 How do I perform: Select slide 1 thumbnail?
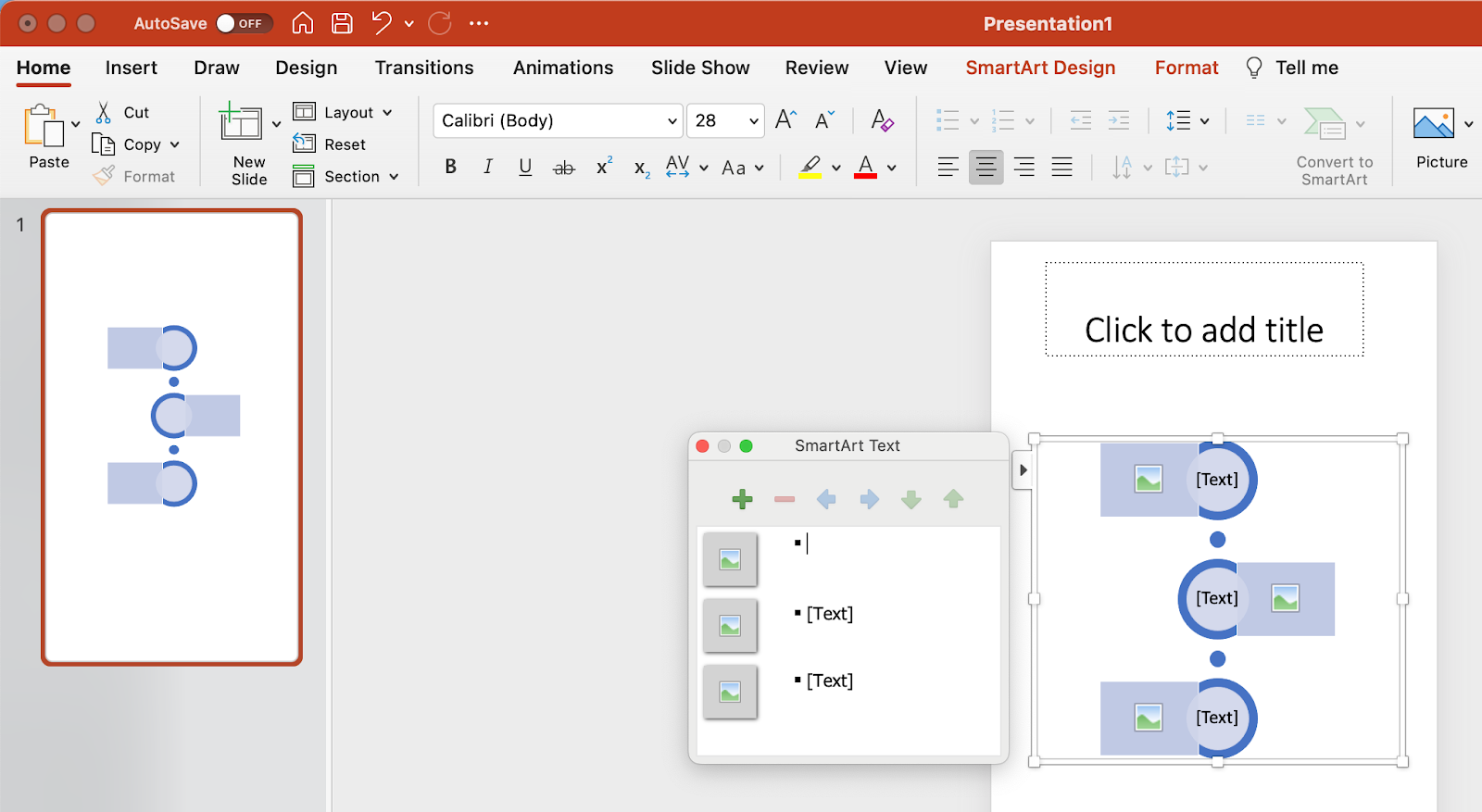[x=172, y=437]
